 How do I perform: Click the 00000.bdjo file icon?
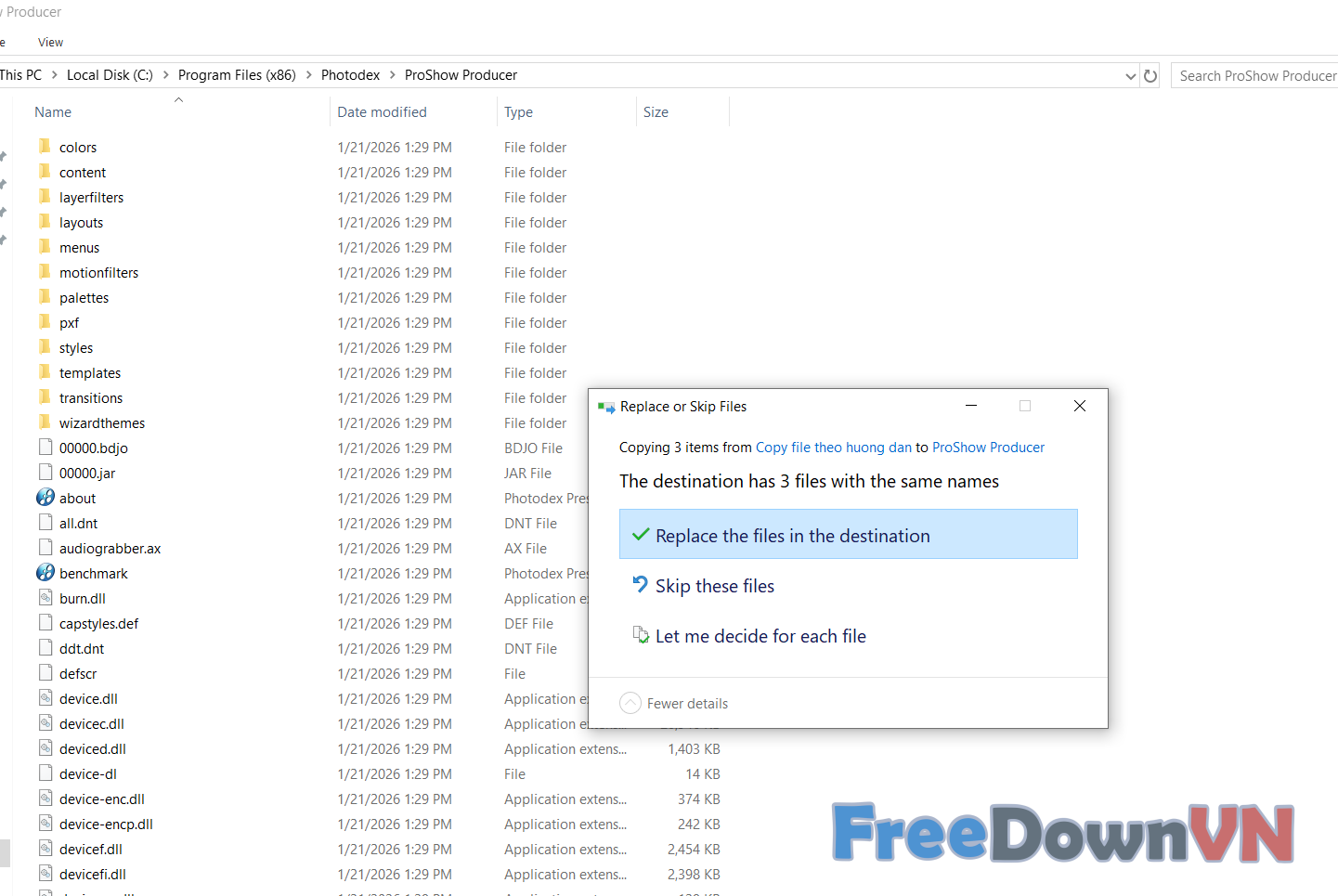click(x=45, y=448)
